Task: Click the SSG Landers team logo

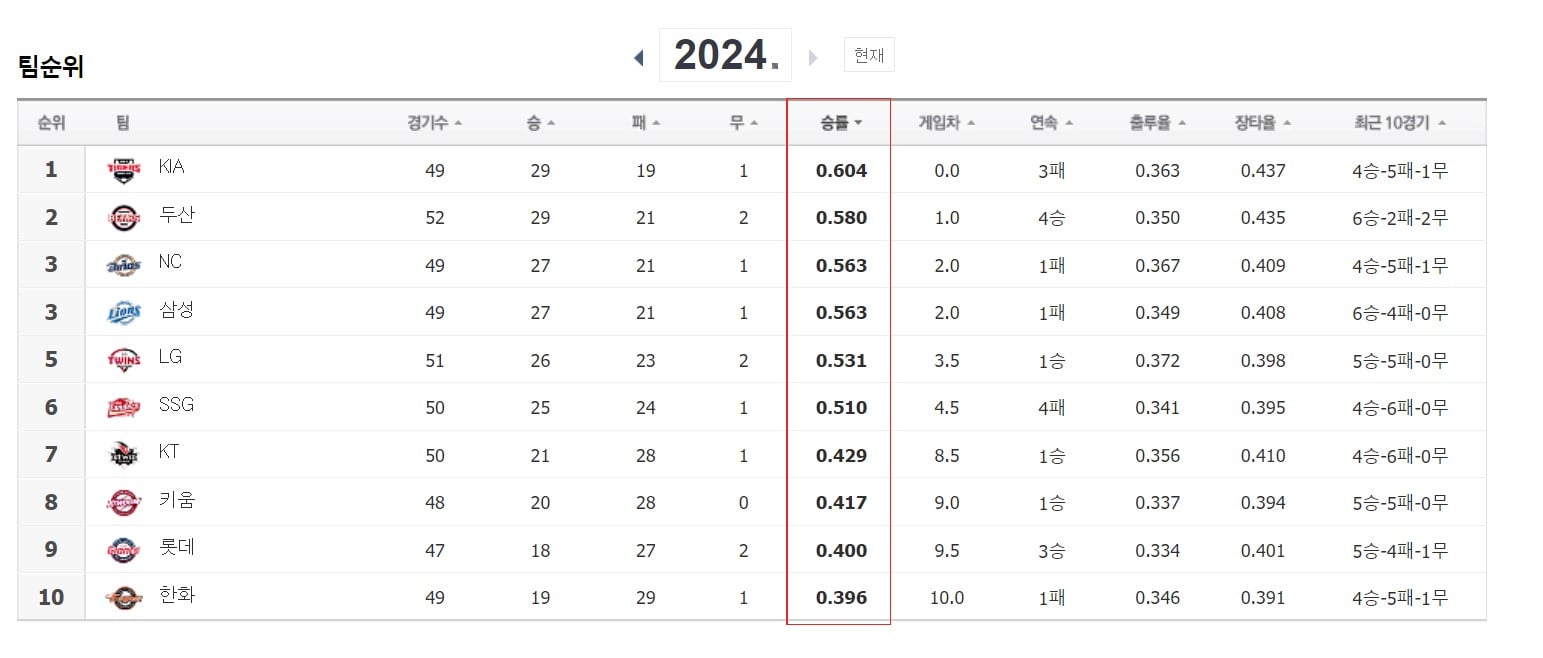Action: tap(125, 408)
